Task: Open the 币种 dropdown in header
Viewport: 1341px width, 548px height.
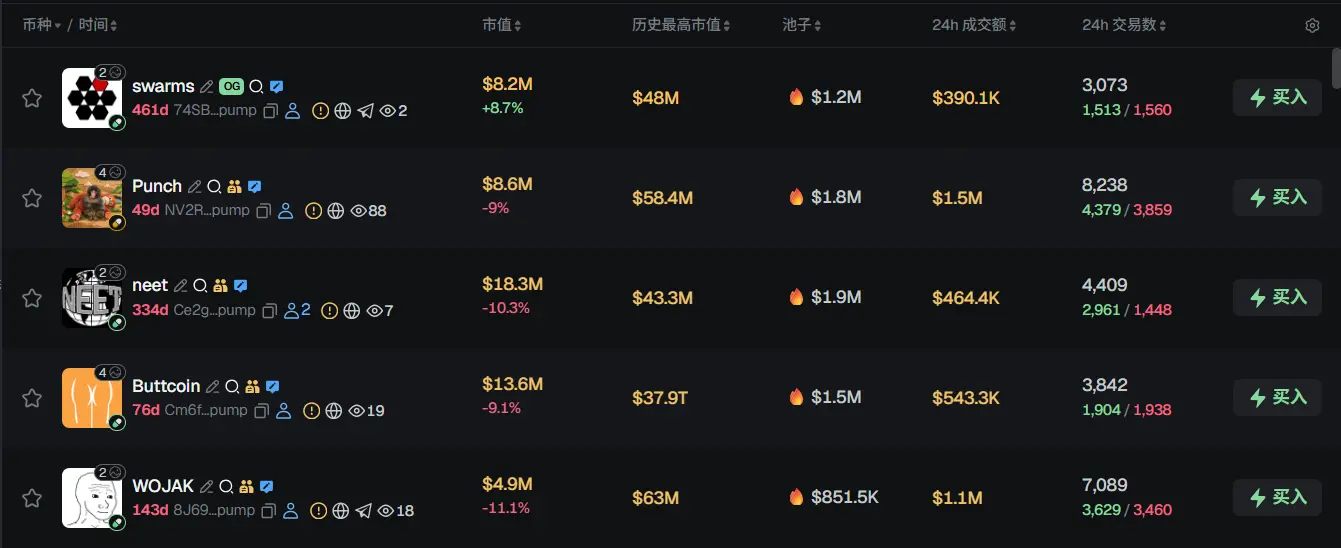Action: 42,25
